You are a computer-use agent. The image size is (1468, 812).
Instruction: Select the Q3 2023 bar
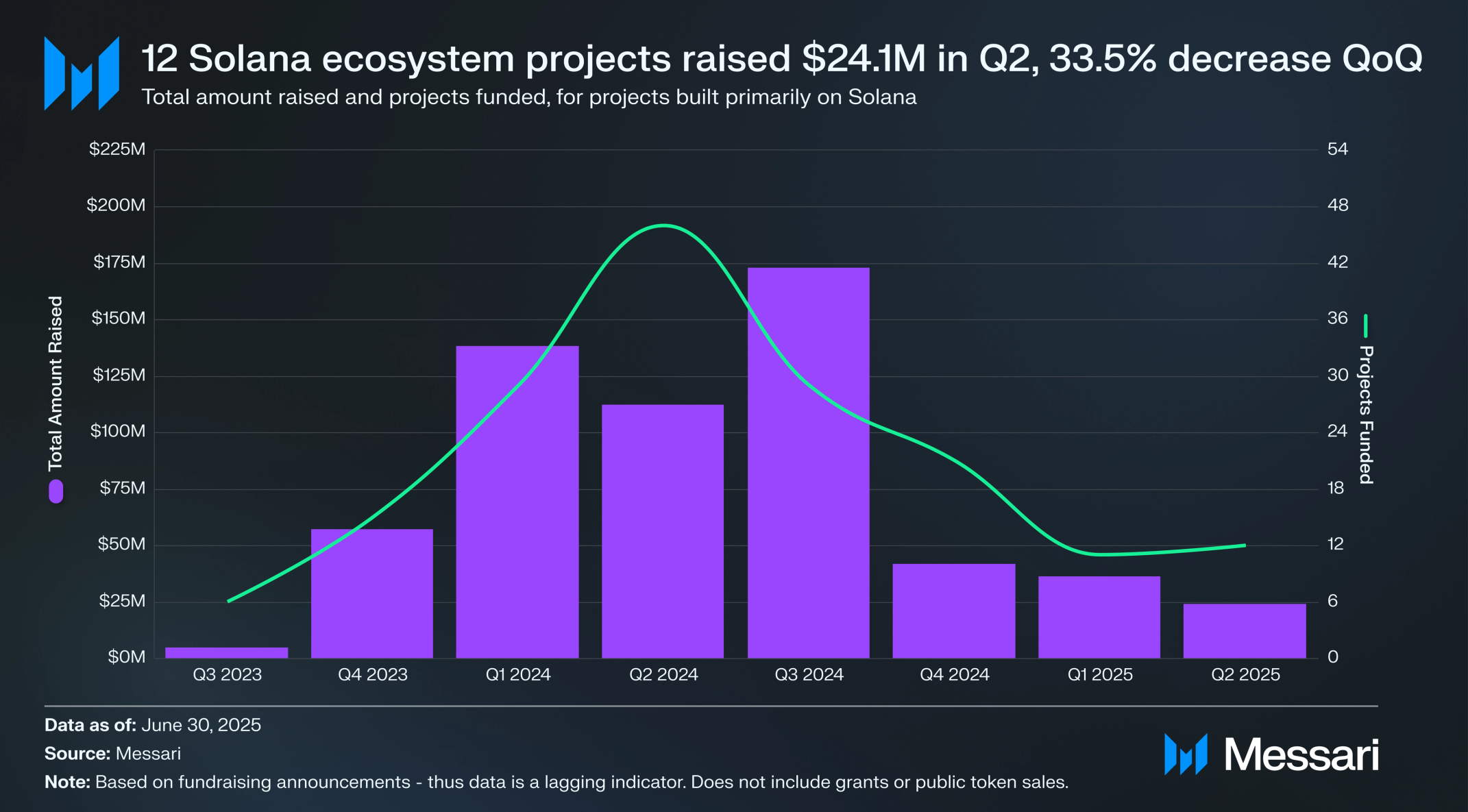227,652
